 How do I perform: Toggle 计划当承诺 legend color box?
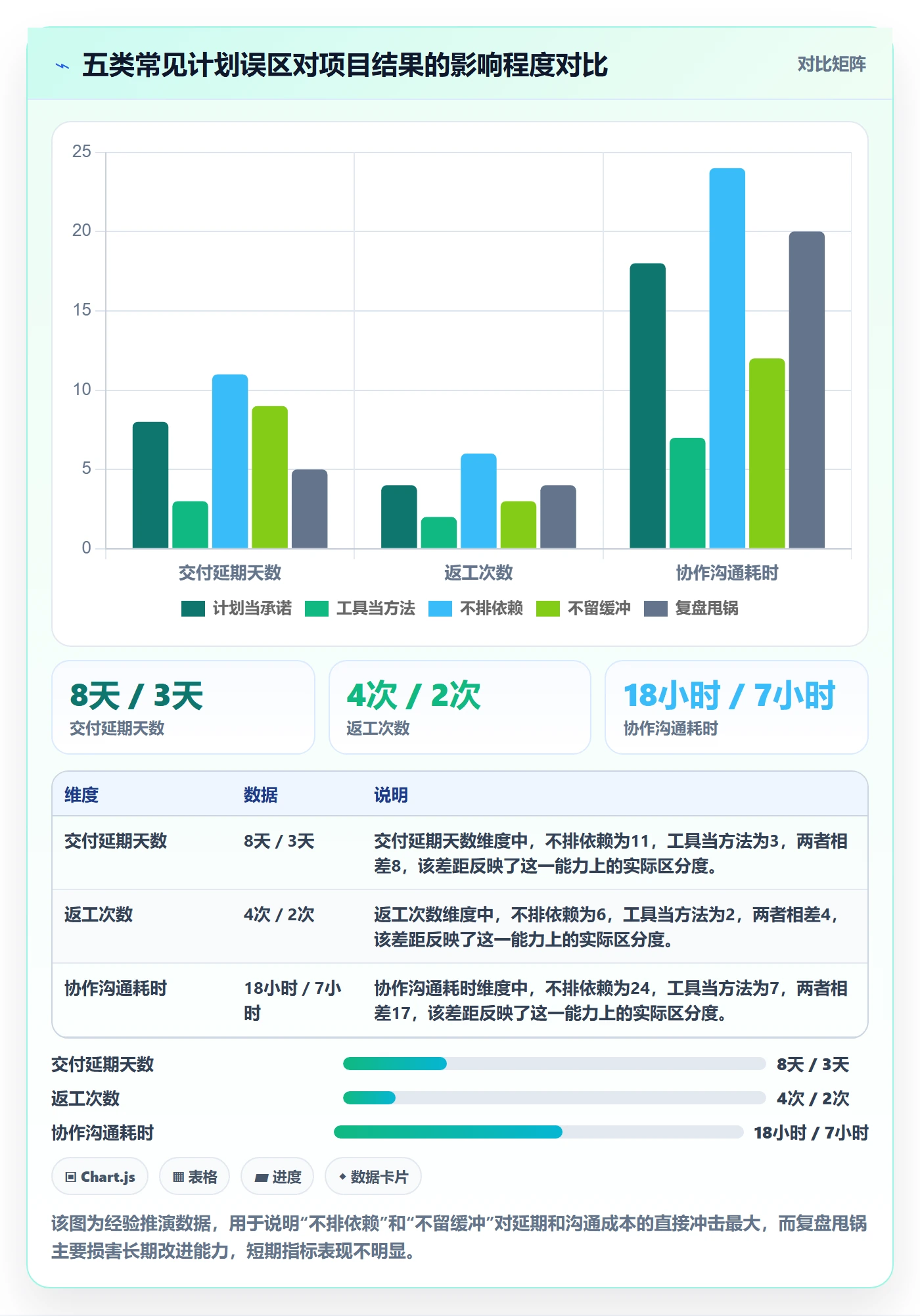[193, 609]
